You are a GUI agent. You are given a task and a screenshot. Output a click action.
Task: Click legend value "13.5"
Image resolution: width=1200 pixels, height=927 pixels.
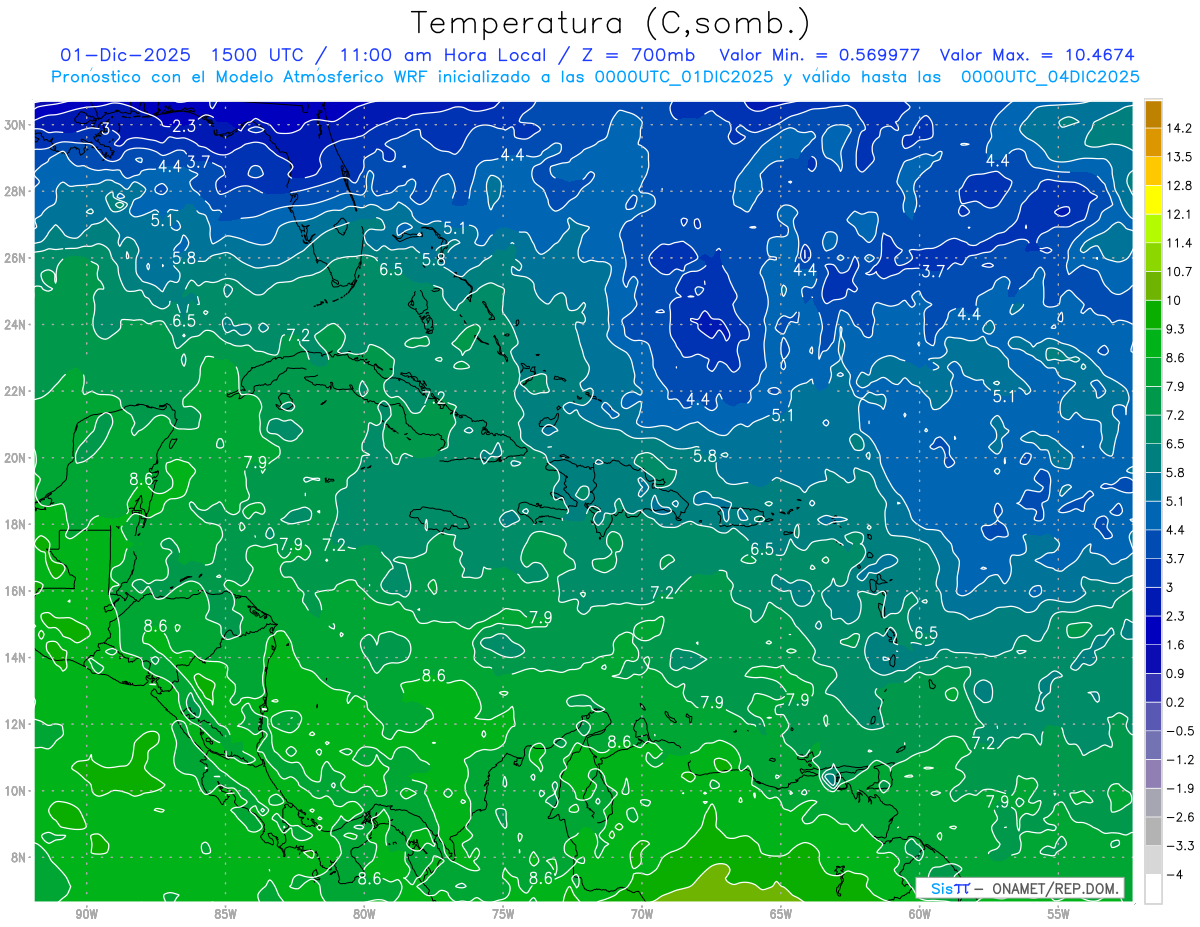(1180, 157)
